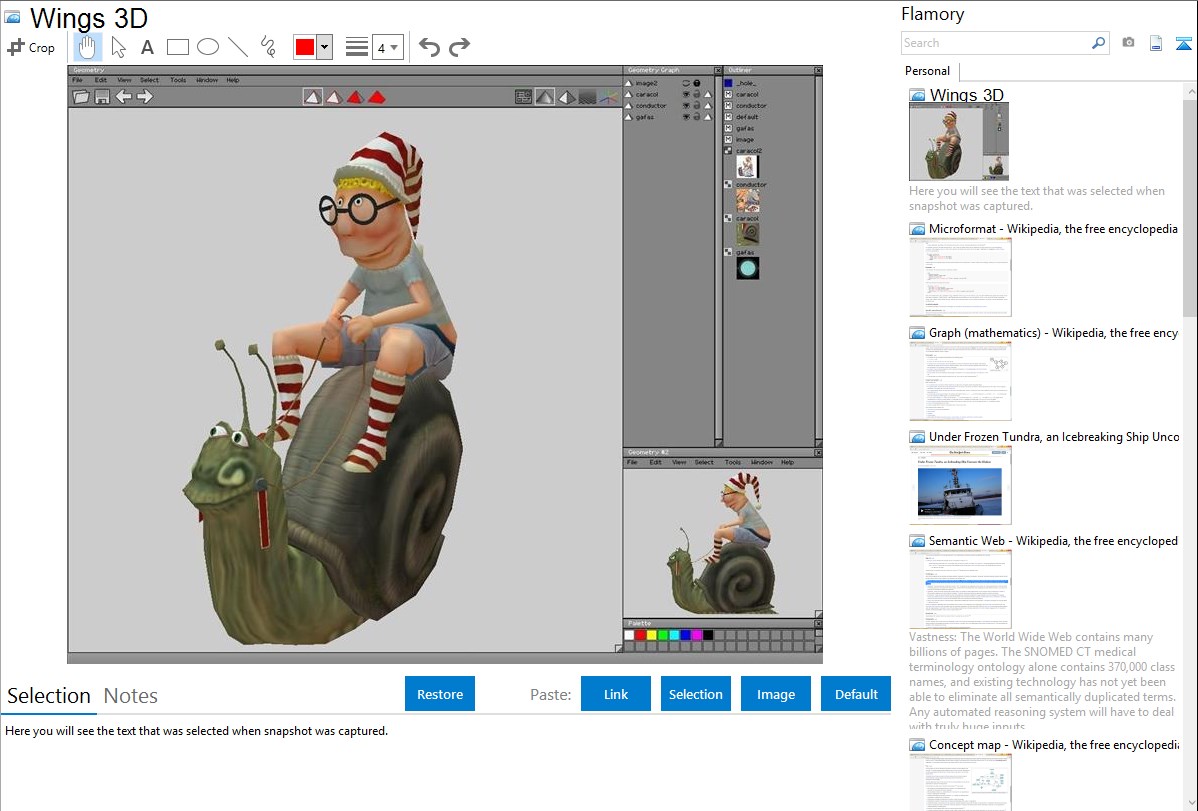
Task: Select the Crop tool
Action: (31, 47)
